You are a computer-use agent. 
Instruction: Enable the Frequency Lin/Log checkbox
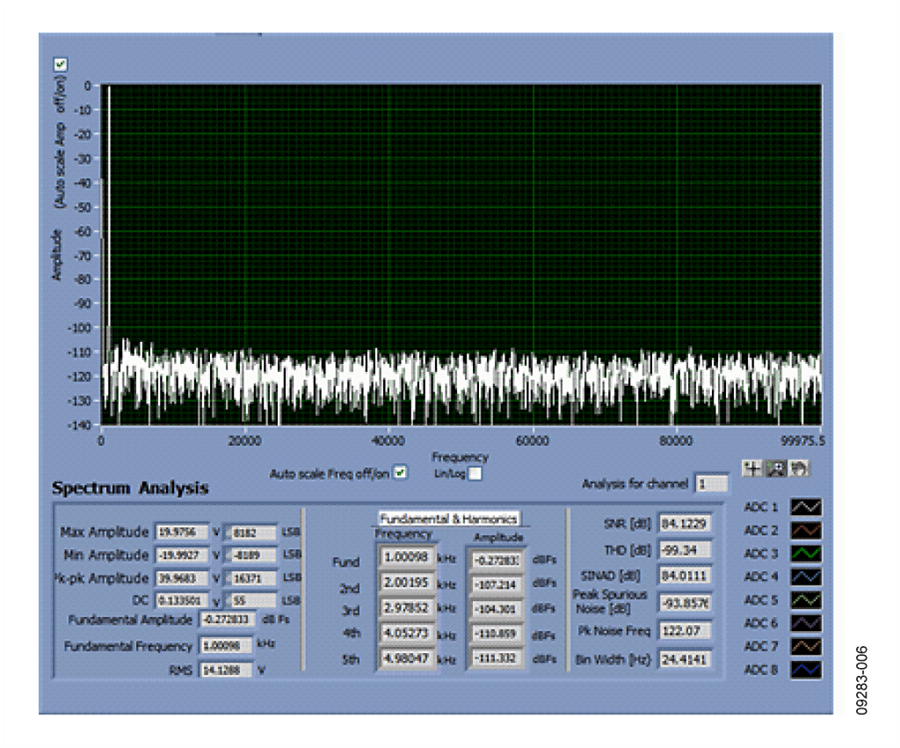pos(475,473)
